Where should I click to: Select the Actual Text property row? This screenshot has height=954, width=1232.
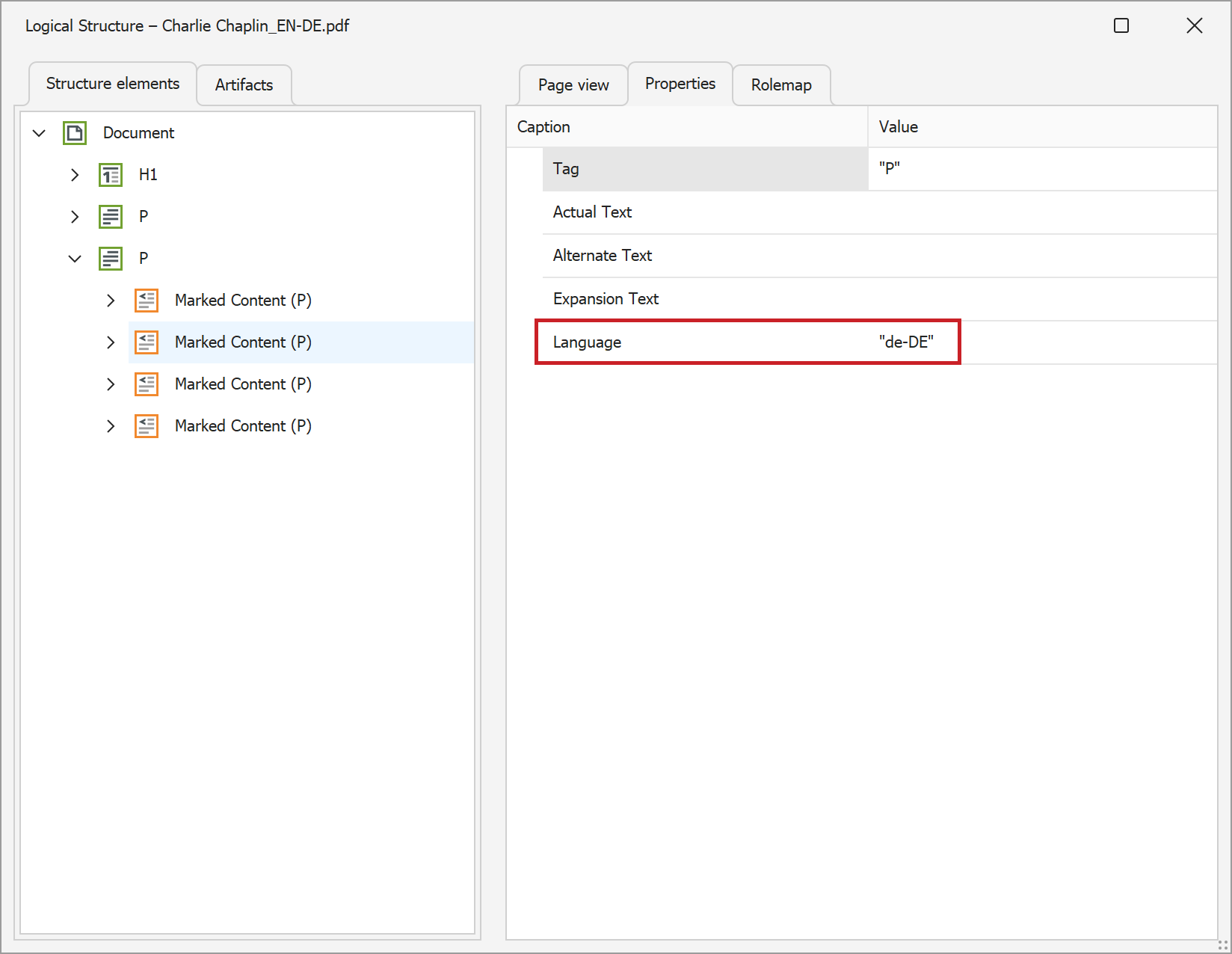pos(880,212)
